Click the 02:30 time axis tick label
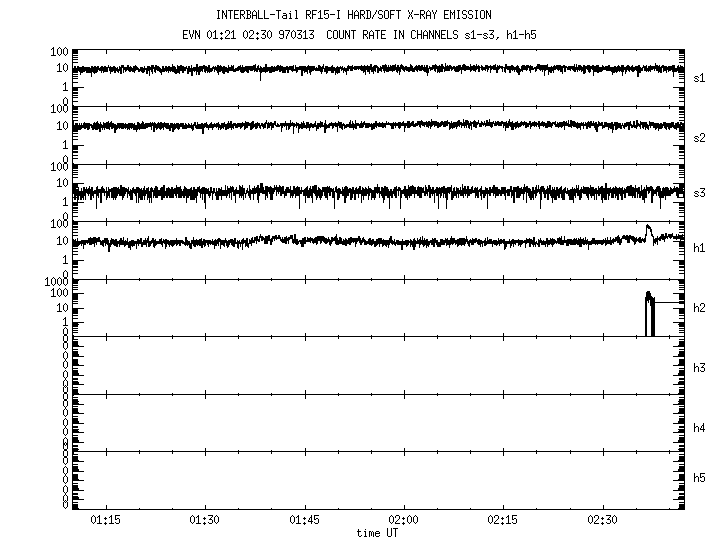 [x=602, y=521]
